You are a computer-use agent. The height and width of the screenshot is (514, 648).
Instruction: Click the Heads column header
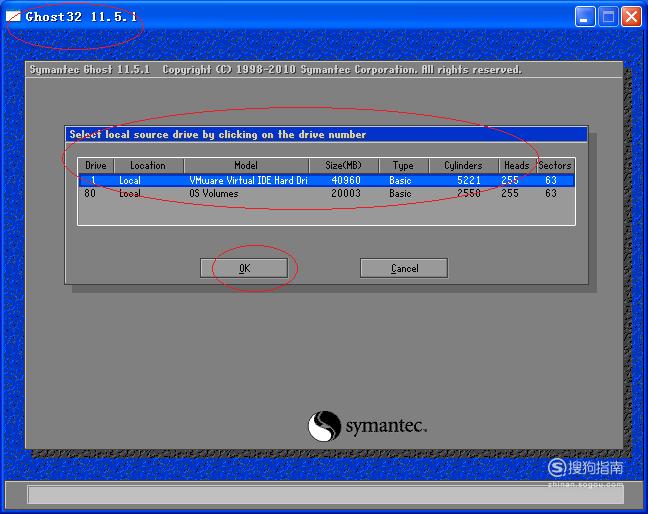coord(517,165)
